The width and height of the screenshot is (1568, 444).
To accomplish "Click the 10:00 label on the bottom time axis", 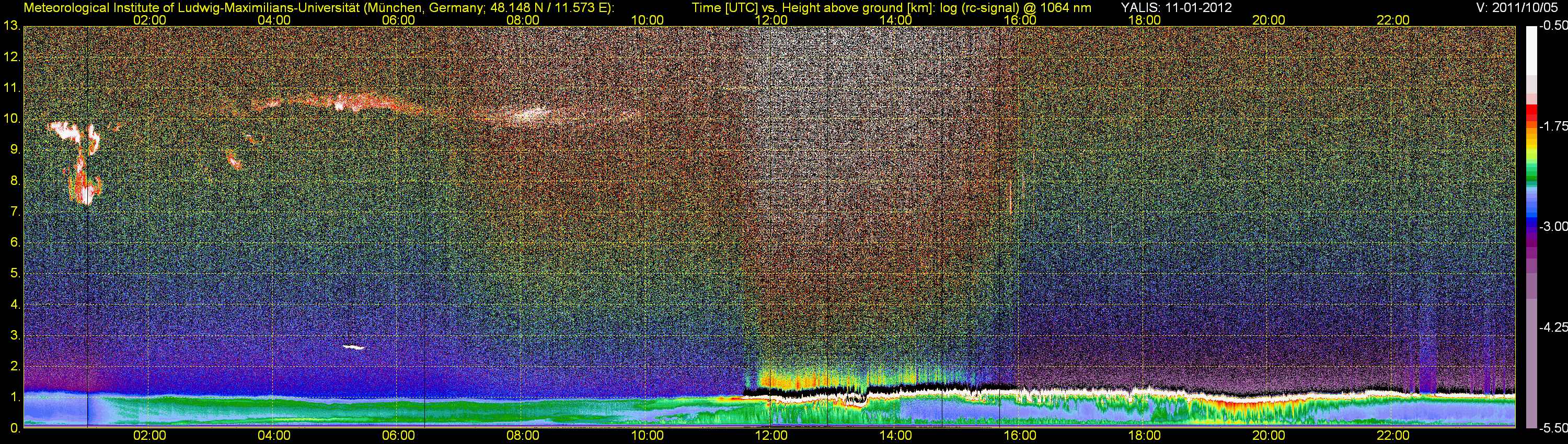I will pos(647,436).
